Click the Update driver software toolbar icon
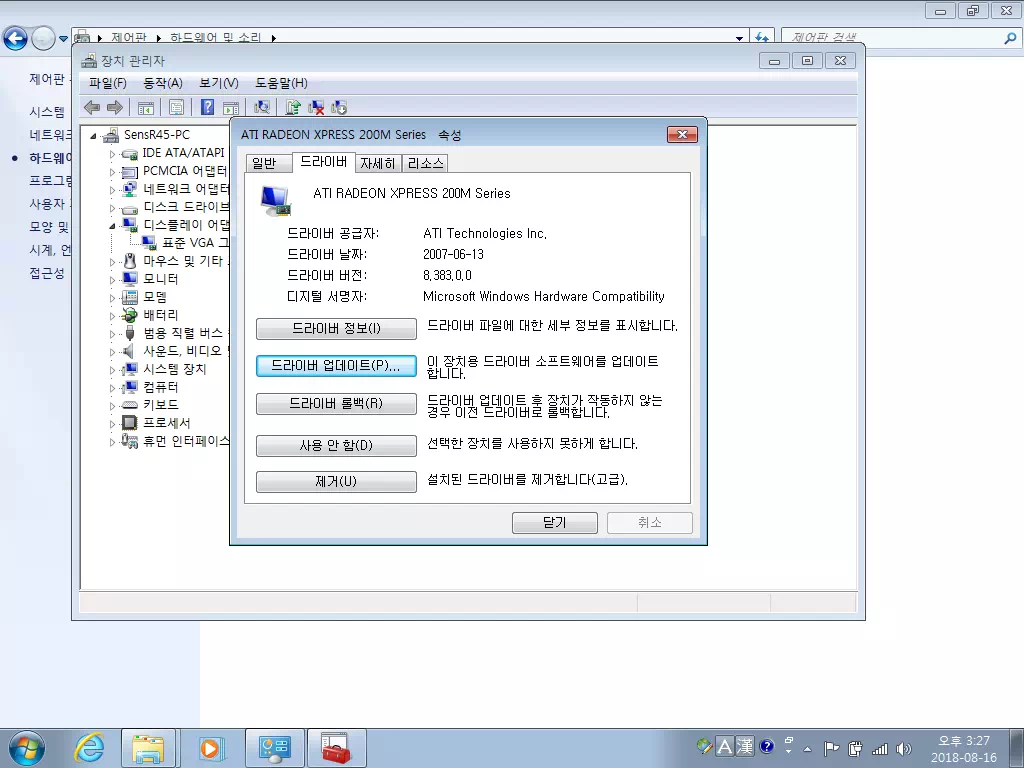This screenshot has width=1024, height=768. click(x=293, y=107)
